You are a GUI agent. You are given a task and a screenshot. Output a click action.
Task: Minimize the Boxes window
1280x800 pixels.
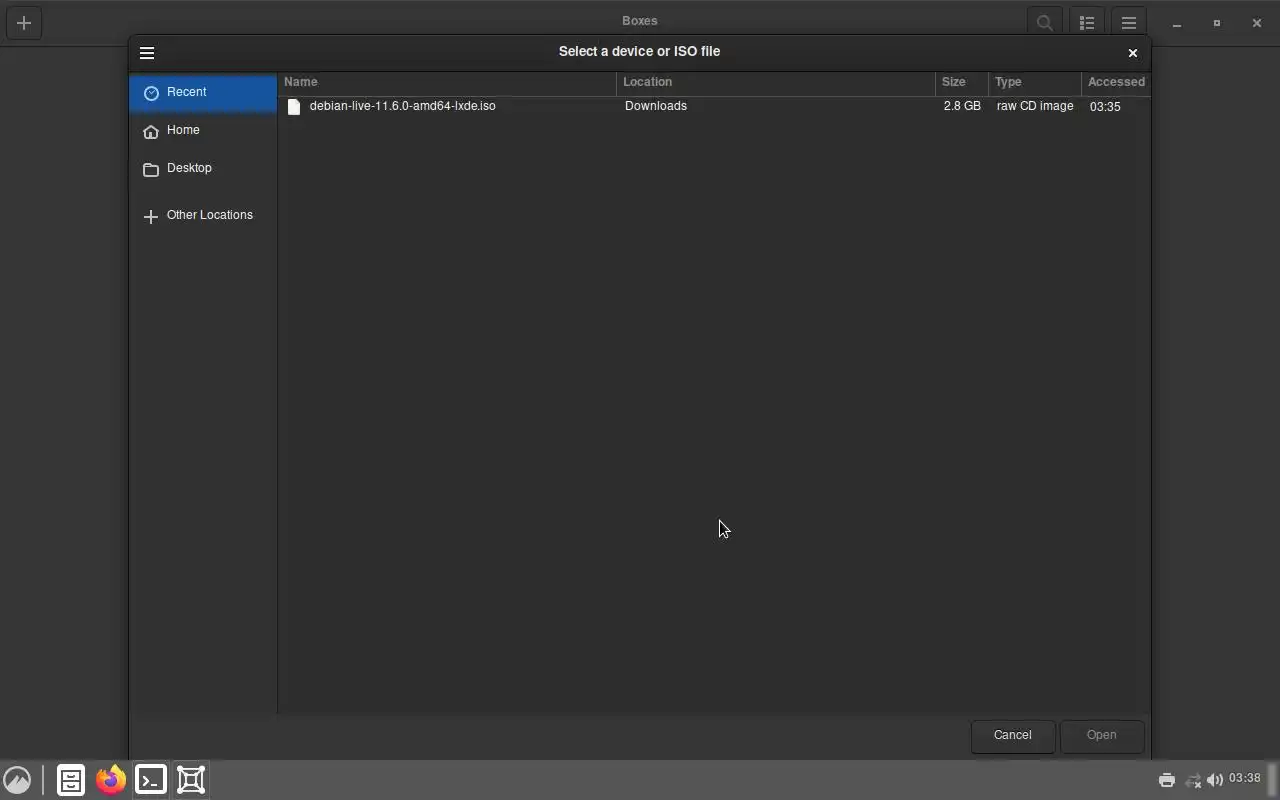tap(1177, 23)
